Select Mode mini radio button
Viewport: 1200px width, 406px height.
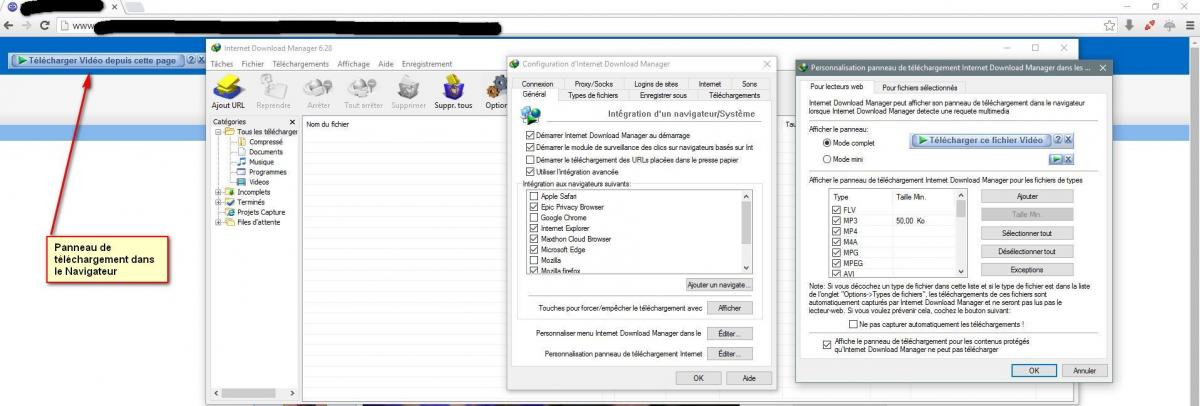click(827, 159)
